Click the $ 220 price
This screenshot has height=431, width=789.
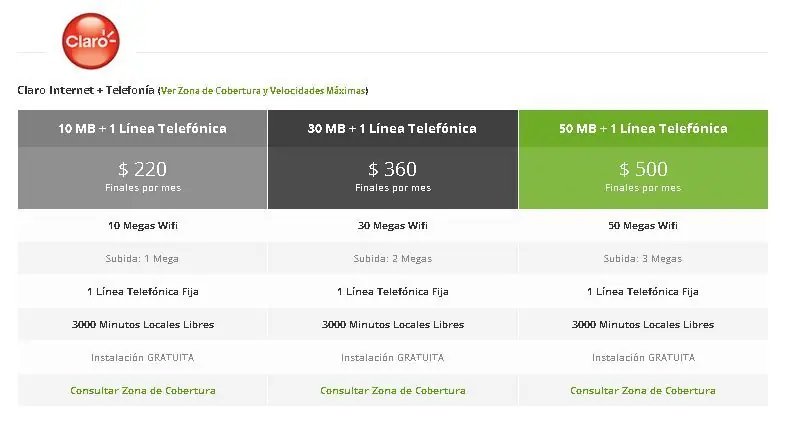click(142, 169)
